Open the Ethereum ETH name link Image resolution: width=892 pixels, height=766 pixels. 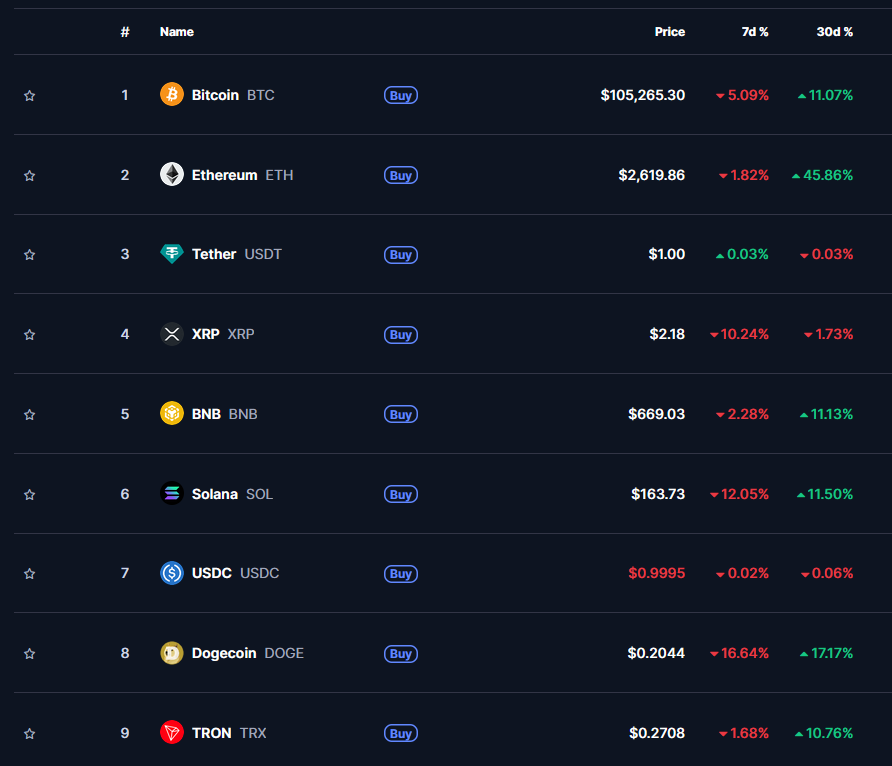tap(242, 175)
